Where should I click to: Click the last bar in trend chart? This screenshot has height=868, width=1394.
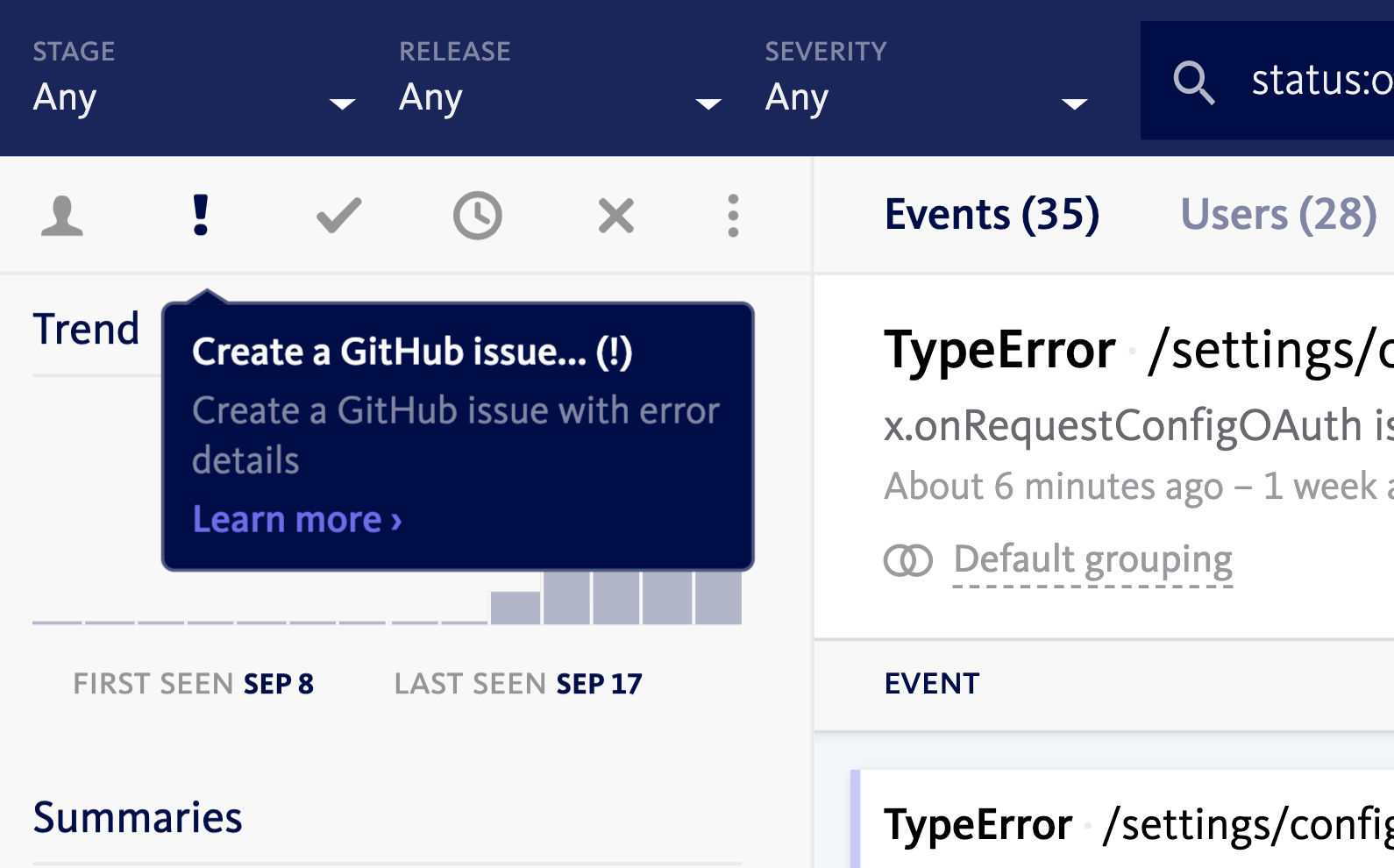tap(718, 598)
